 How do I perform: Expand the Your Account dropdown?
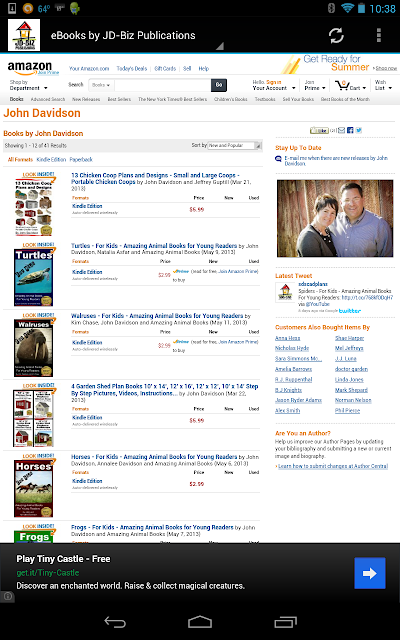pyautogui.click(x=274, y=85)
